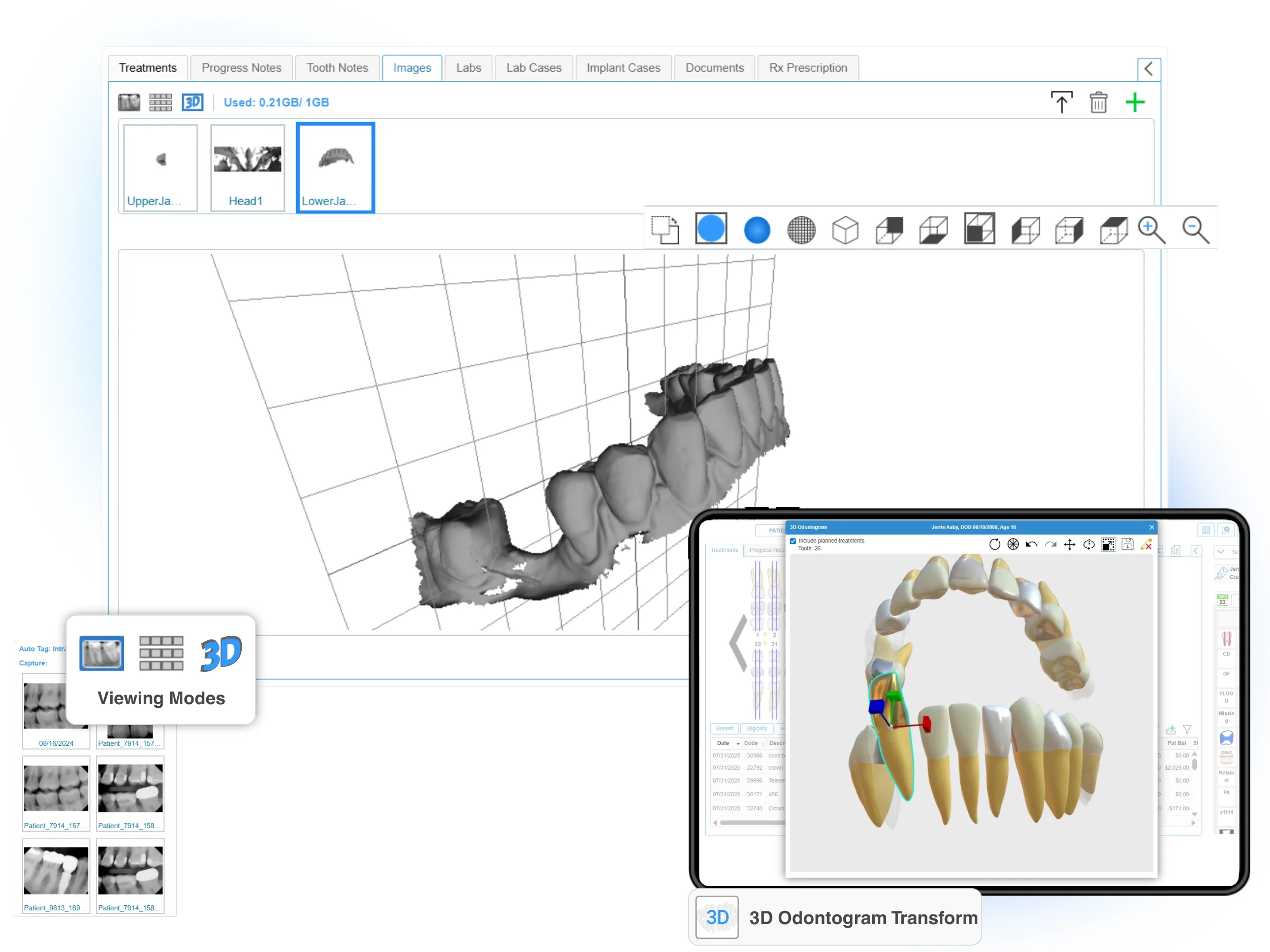Delete selected image with trash icon
The width and height of the screenshot is (1270, 952).
pyautogui.click(x=1098, y=102)
